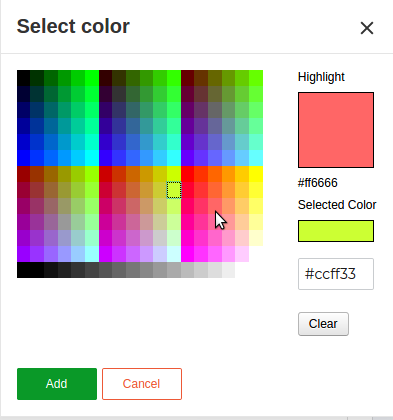
Task: Click the Selected Color preview bar
Action: 336,231
